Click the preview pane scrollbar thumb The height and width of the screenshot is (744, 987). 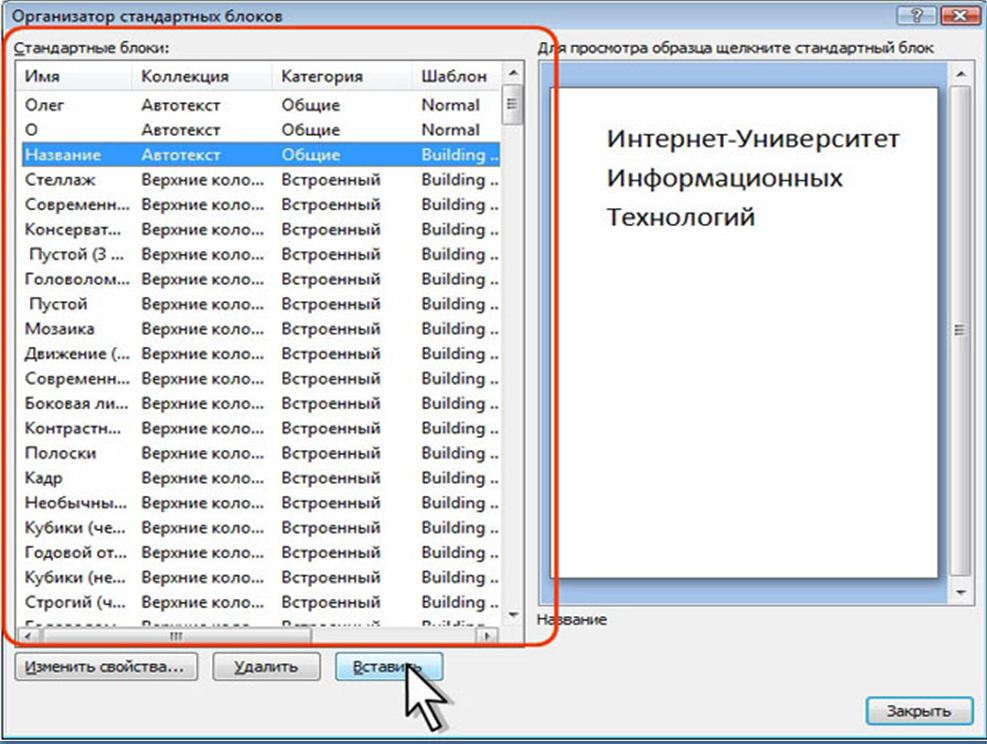click(960, 330)
